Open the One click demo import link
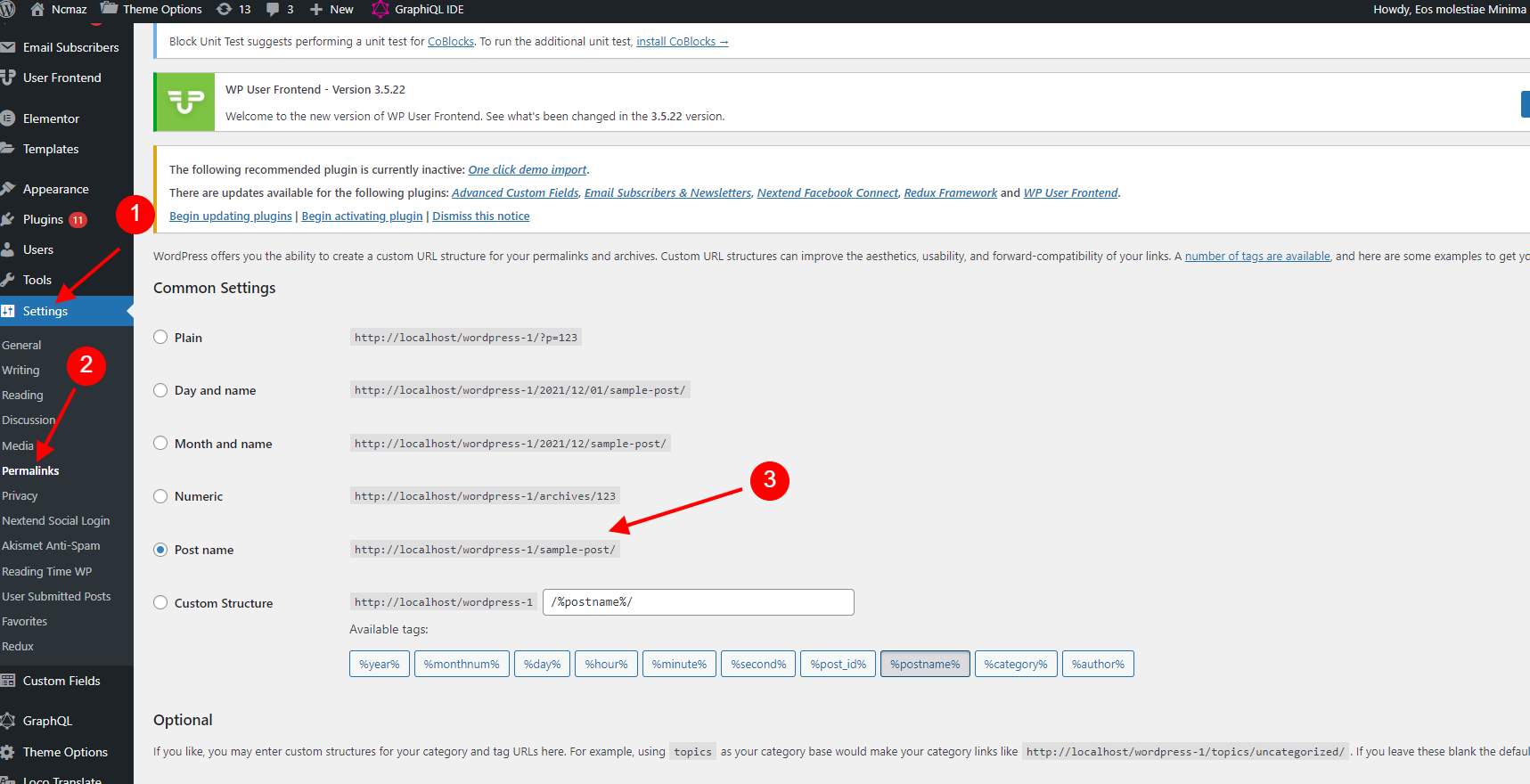The image size is (1530, 784). point(528,169)
